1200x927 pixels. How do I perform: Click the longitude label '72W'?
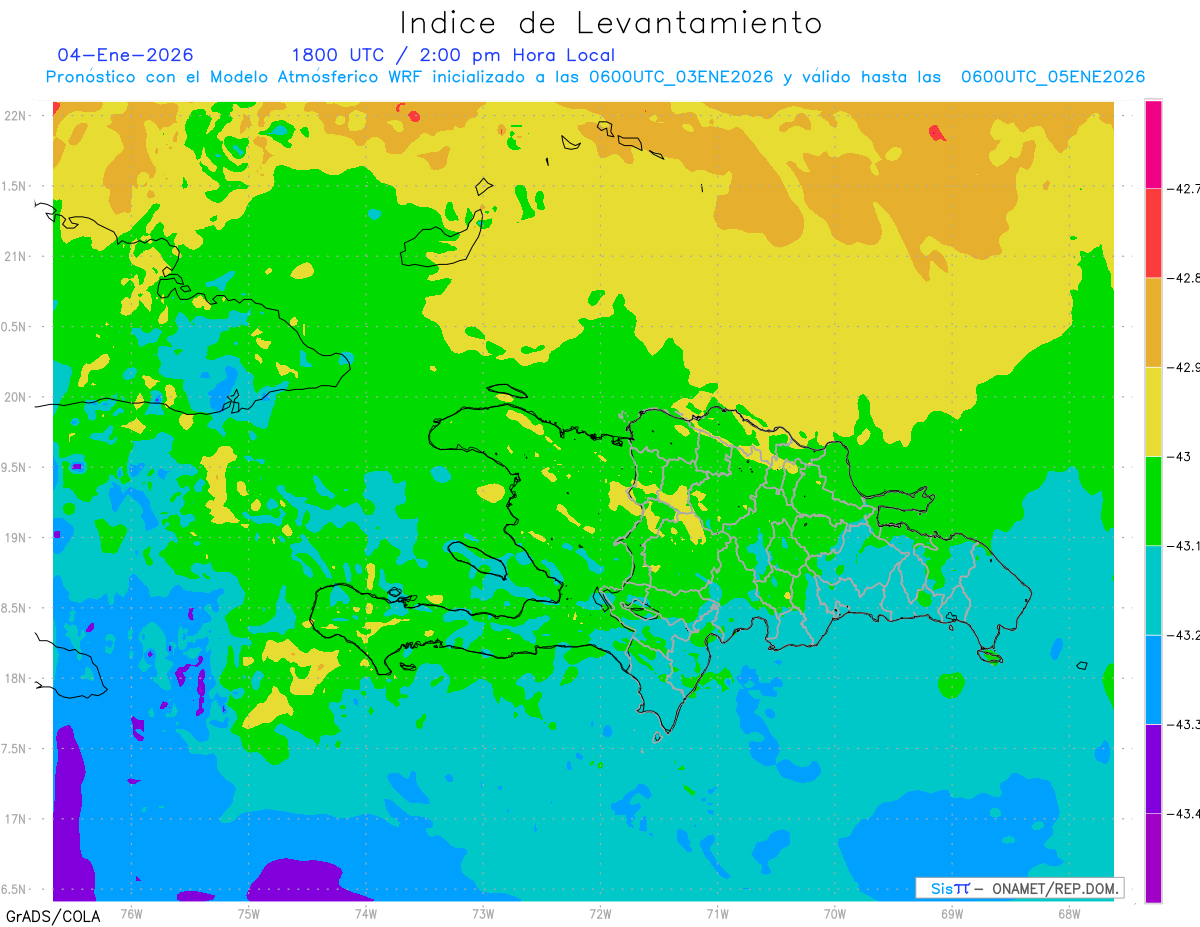pyautogui.click(x=600, y=912)
